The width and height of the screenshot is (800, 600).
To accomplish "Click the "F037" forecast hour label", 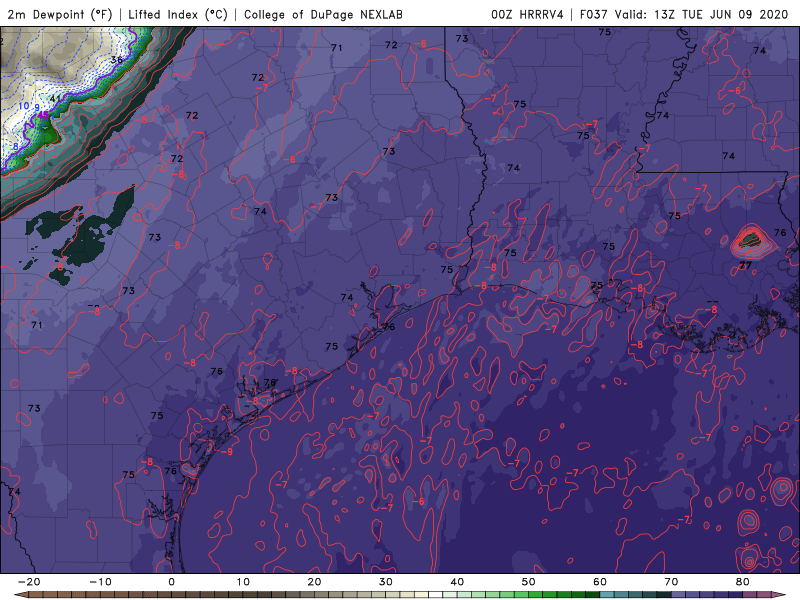I will [593, 14].
